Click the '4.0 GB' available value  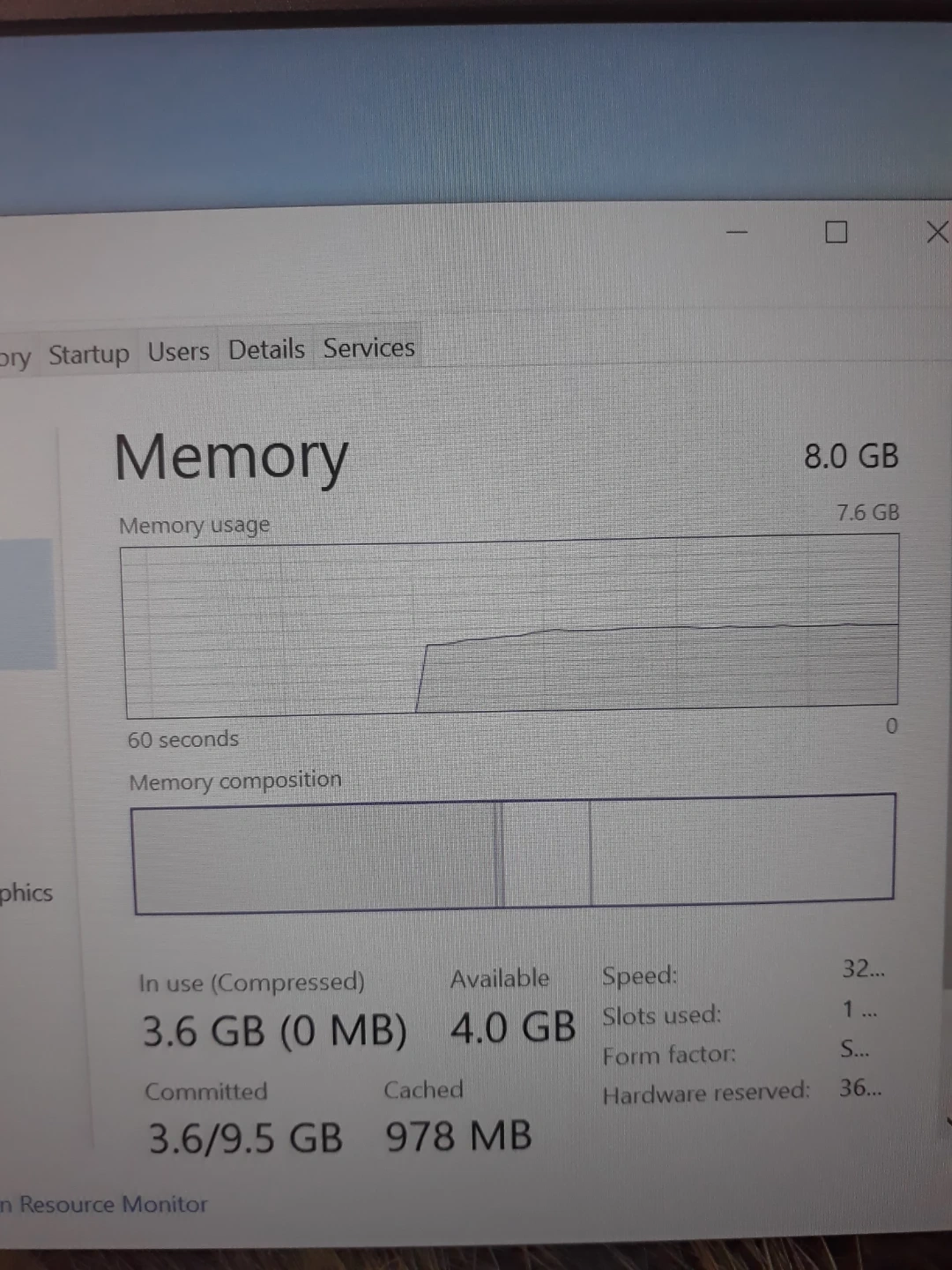coord(513,1028)
